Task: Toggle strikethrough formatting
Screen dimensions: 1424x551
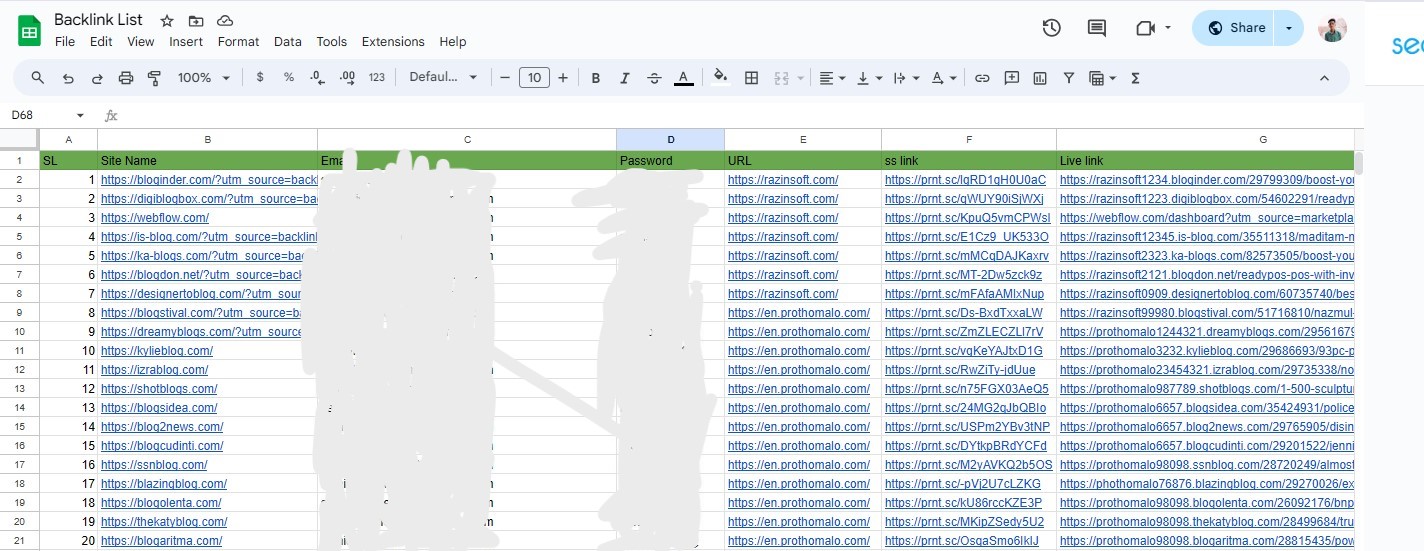Action: (x=654, y=78)
